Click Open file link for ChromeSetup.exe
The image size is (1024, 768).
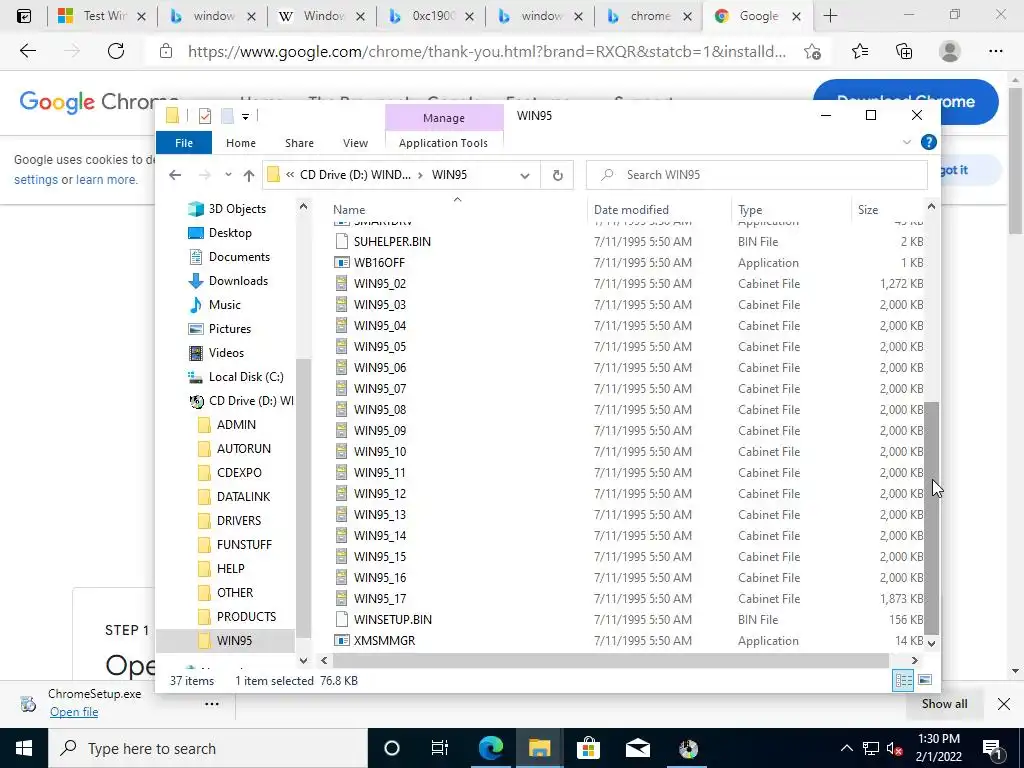pos(74,712)
